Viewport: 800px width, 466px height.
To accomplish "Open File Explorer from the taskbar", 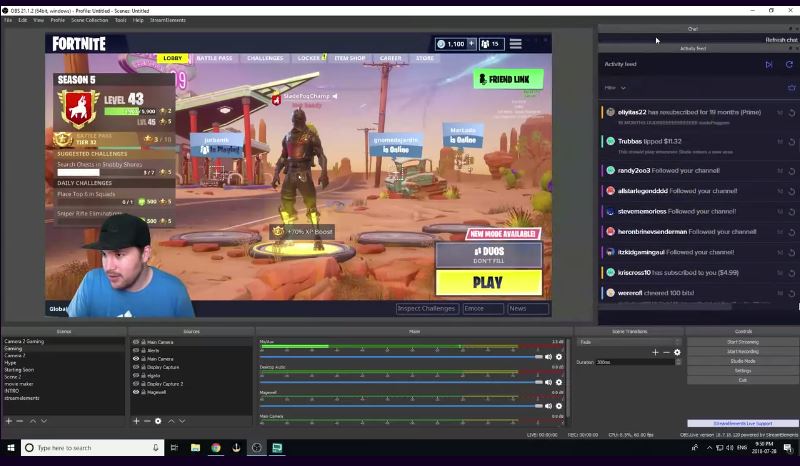I will pyautogui.click(x=195, y=448).
